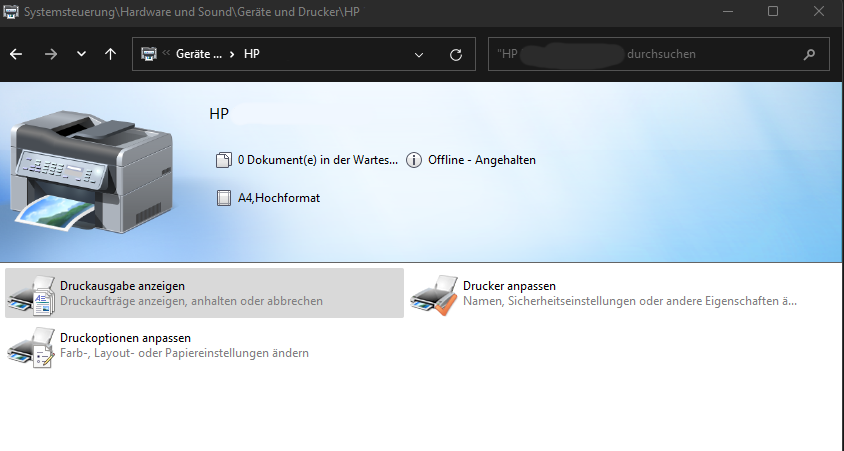The image size is (844, 451).
Task: Open 'Druckoptionen anpassen'
Action: click(205, 346)
